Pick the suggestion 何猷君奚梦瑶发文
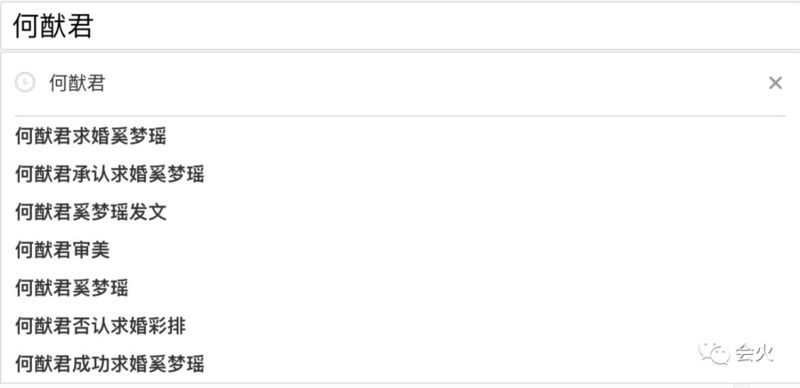Screen dimensions: 800x388 pyautogui.click(x=90, y=212)
